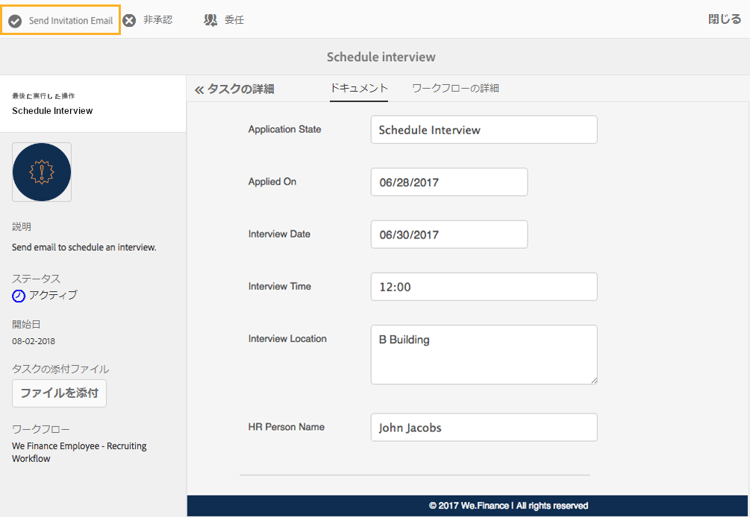This screenshot has height=517, width=750.
Task: Click the 'Schedule Interview' last action text
Action: tap(52, 110)
